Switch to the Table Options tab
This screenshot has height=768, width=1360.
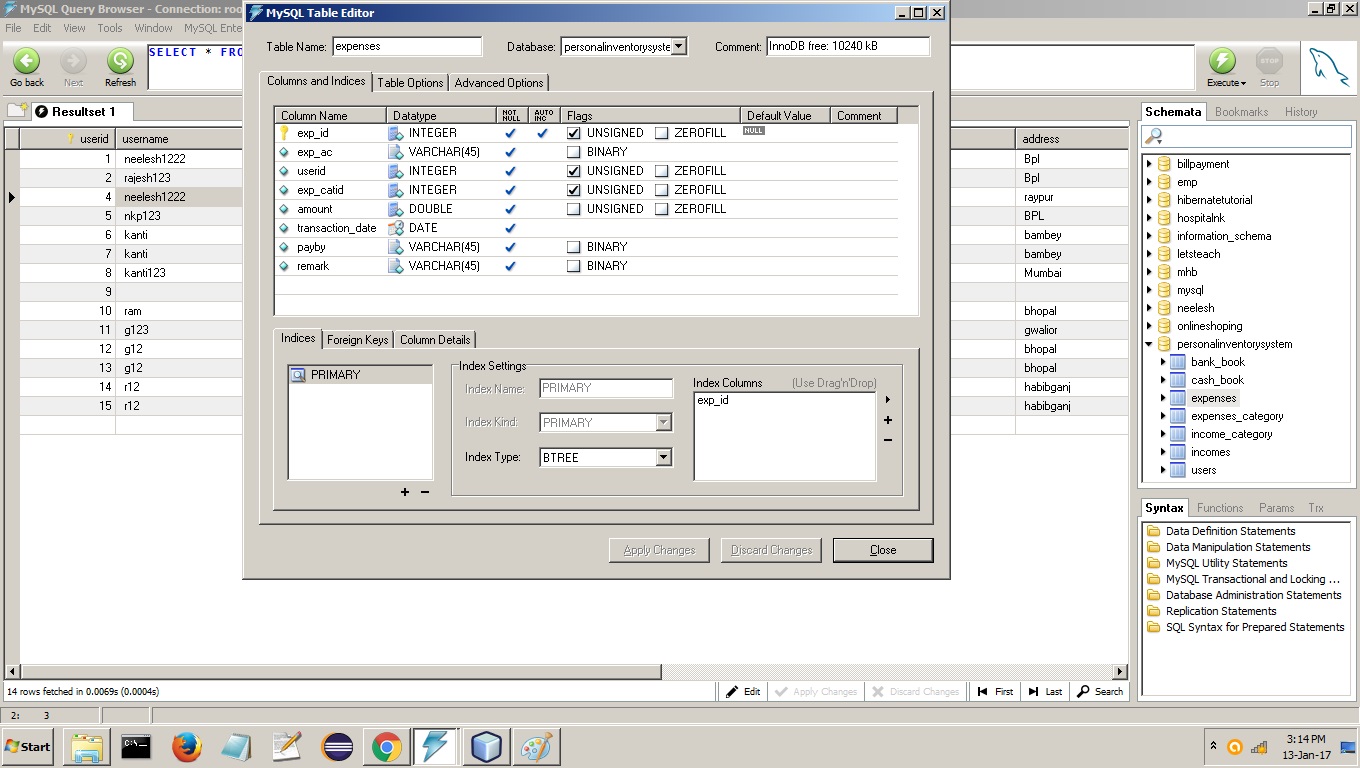(x=410, y=83)
